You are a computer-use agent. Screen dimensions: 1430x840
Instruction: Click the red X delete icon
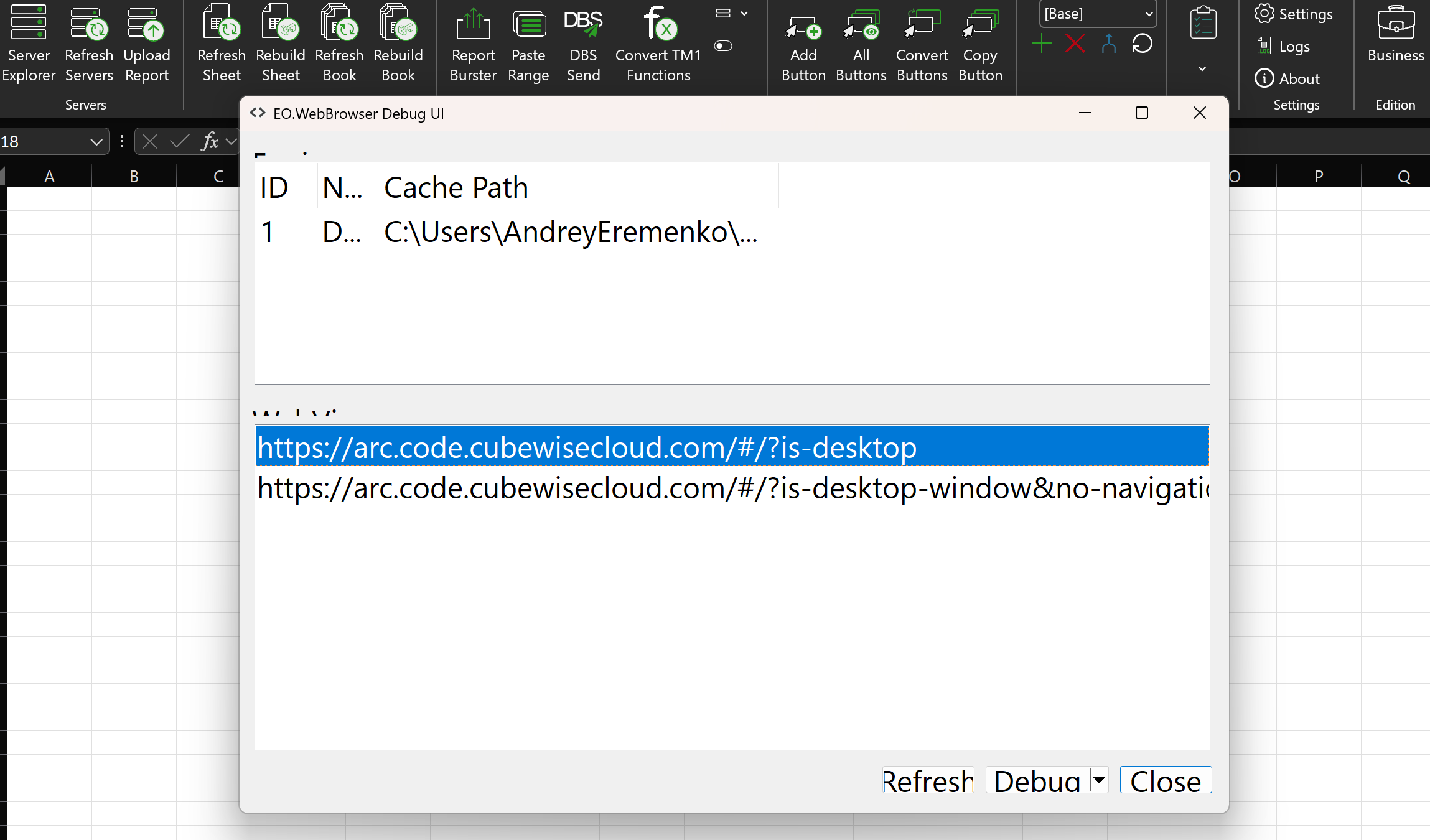click(1075, 44)
